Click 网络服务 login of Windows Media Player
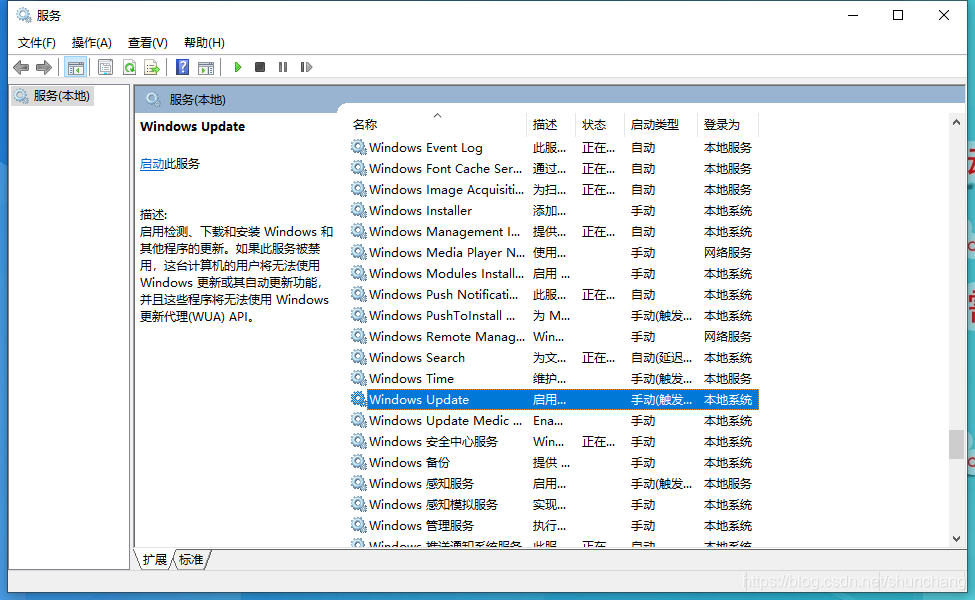The width and height of the screenshot is (975, 600). pyautogui.click(x=728, y=252)
